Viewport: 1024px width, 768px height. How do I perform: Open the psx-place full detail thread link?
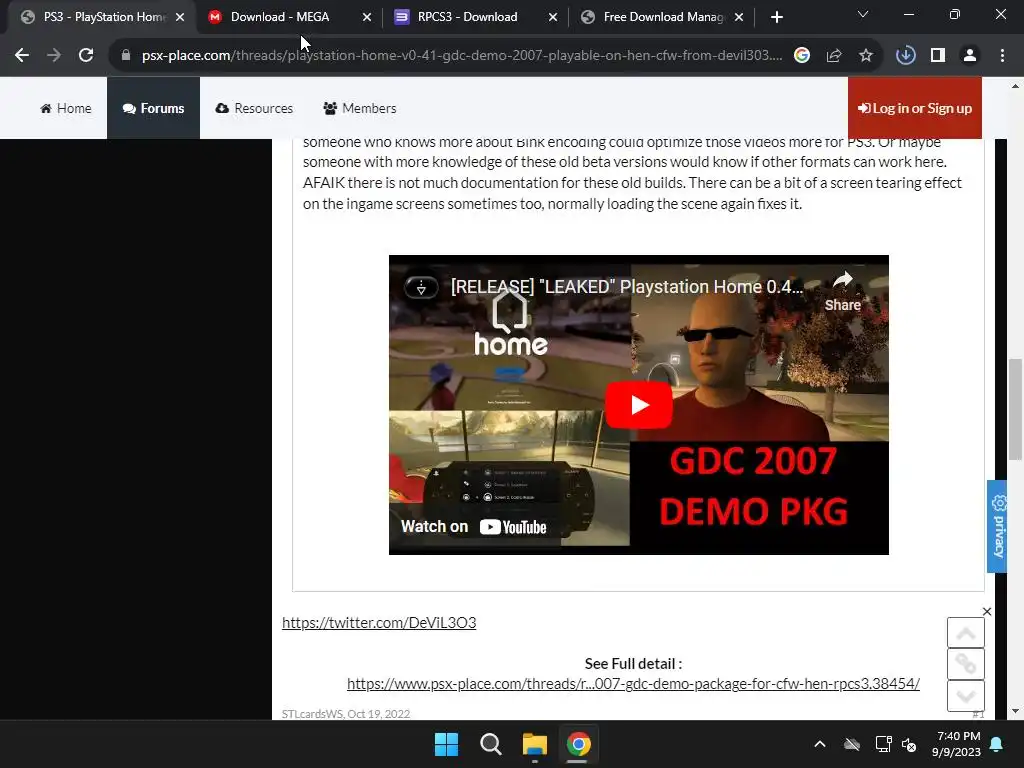coord(633,684)
